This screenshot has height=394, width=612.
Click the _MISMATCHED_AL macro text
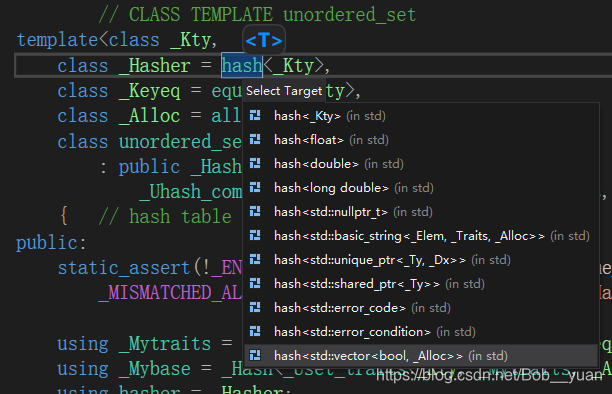point(171,293)
